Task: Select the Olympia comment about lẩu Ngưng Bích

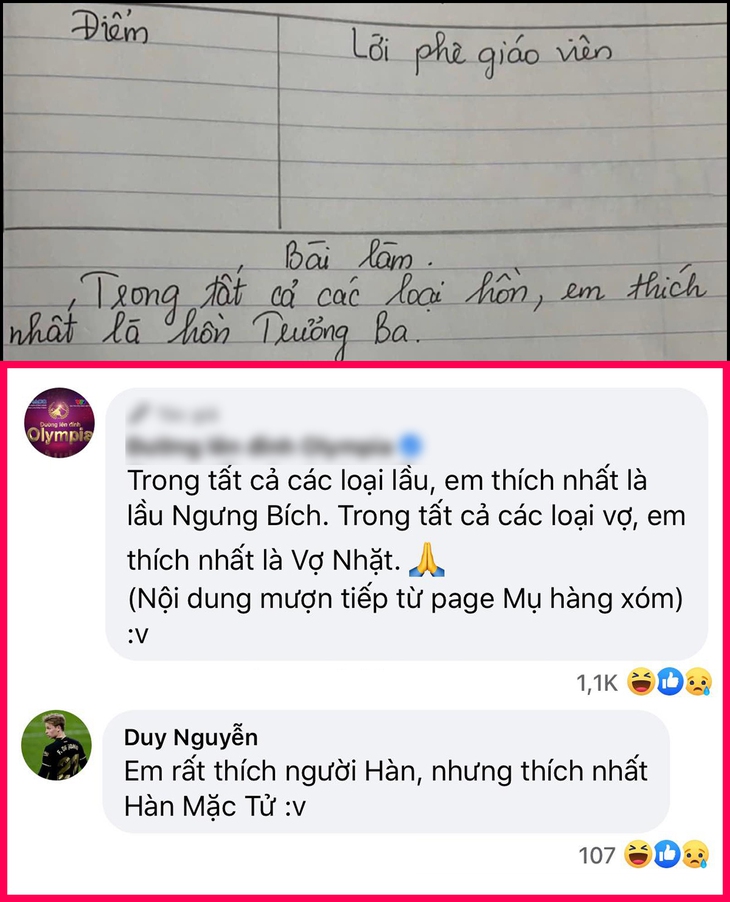Action: pyautogui.click(x=406, y=524)
